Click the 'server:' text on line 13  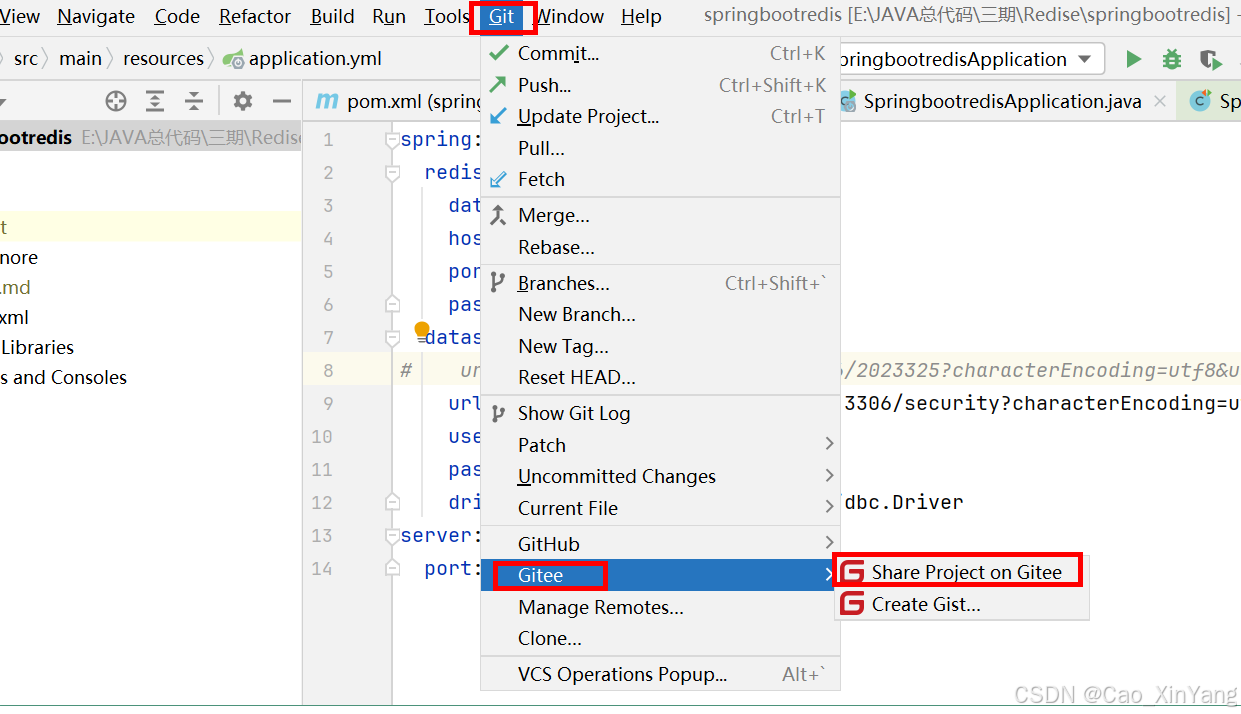click(x=442, y=535)
